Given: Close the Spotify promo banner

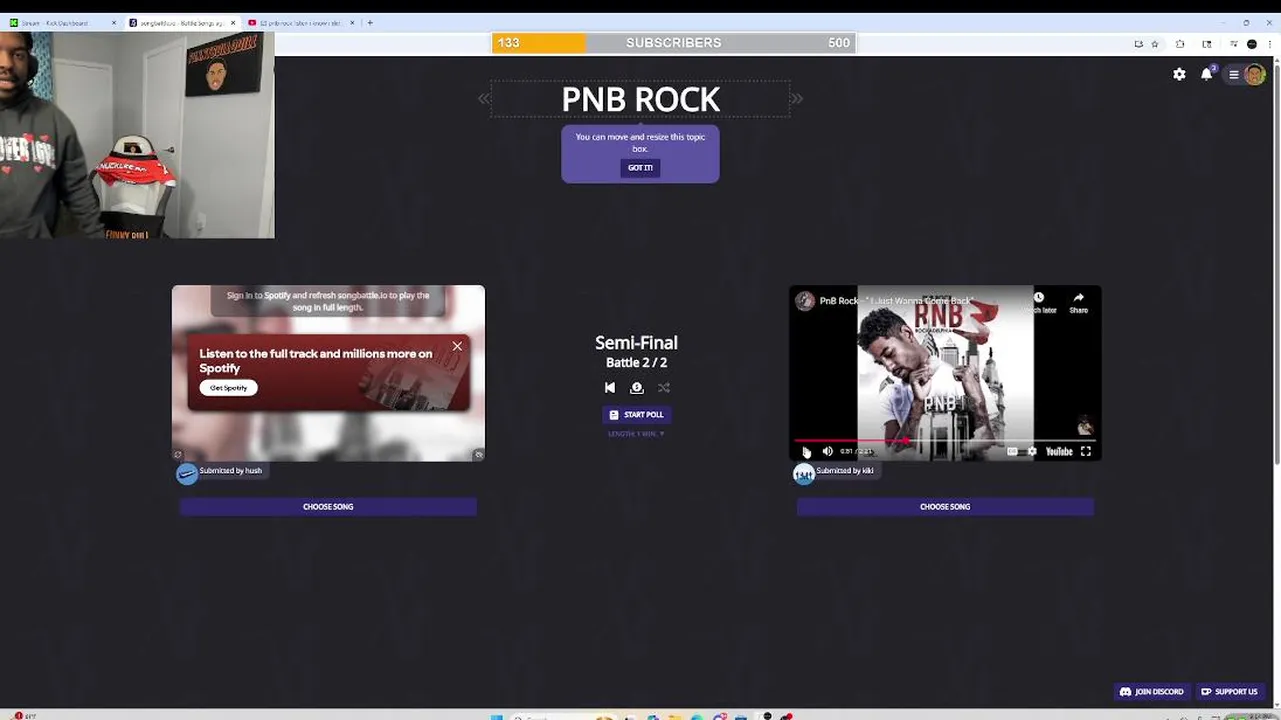Looking at the screenshot, I should click(x=457, y=346).
